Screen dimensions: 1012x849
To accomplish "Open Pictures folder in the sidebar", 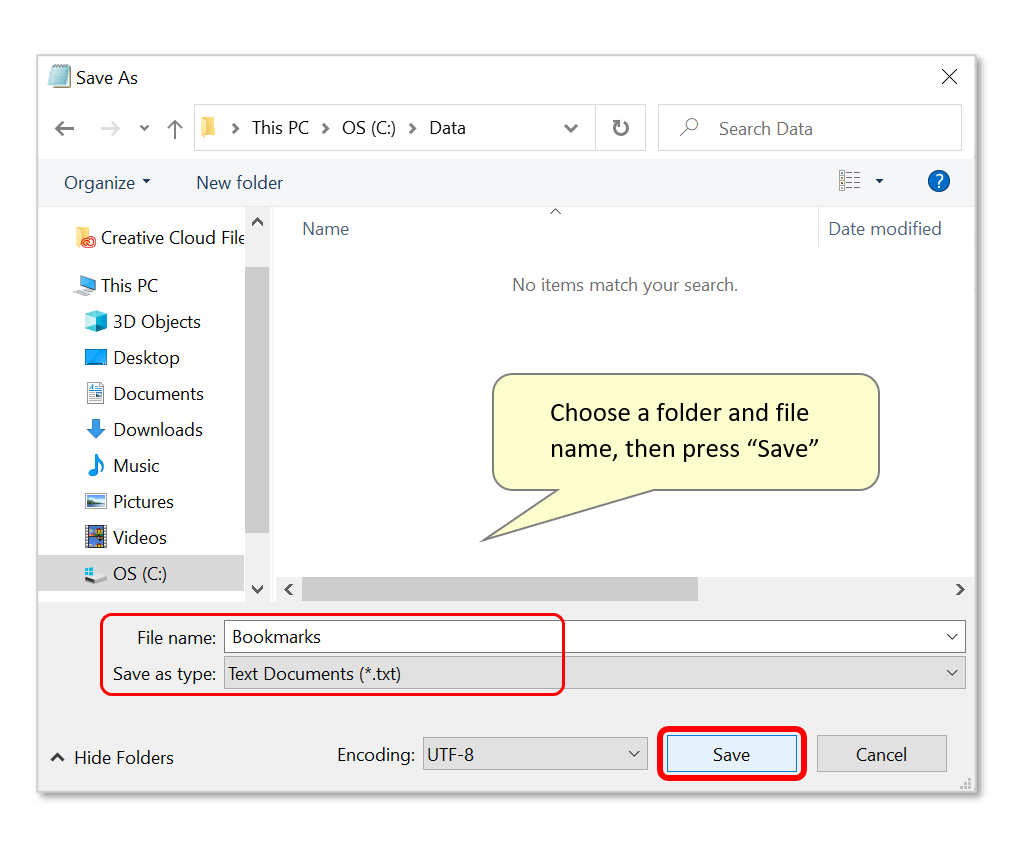I will pos(129,502).
